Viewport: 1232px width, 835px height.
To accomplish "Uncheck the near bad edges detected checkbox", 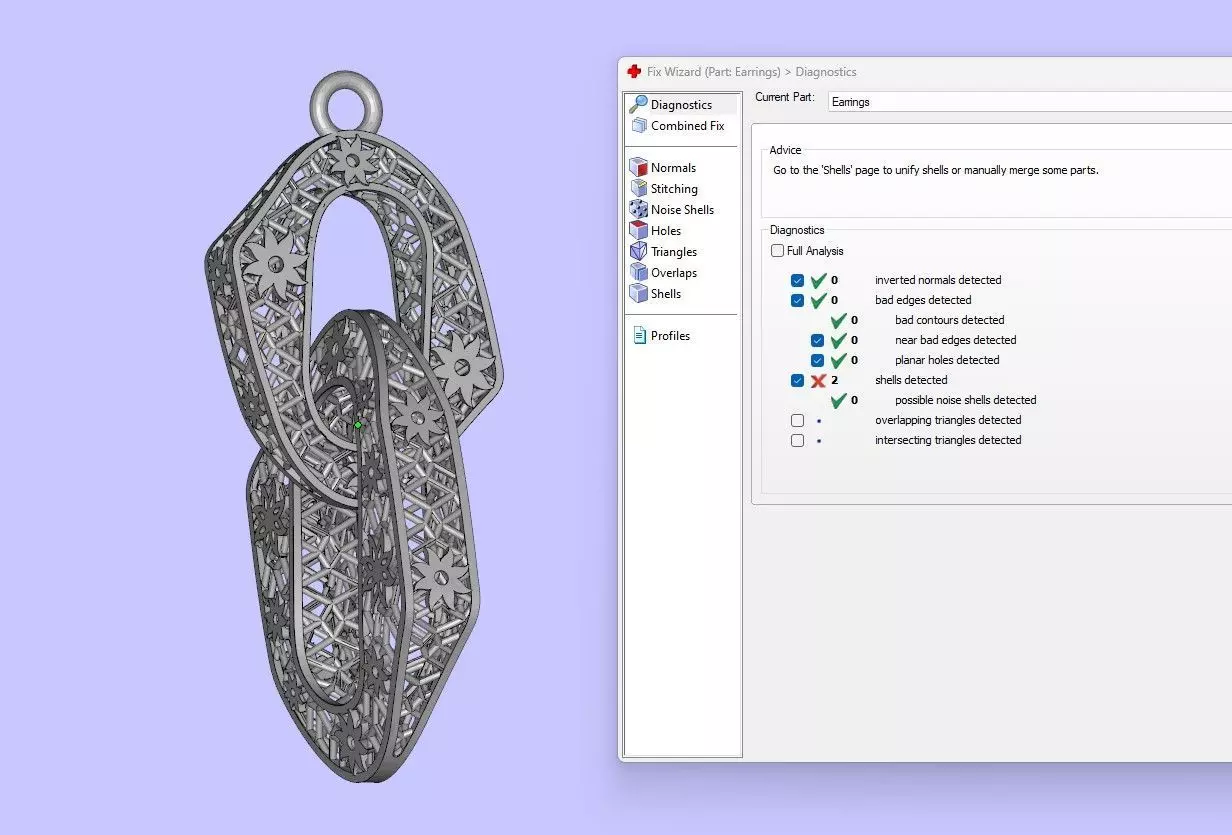I will click(x=817, y=340).
